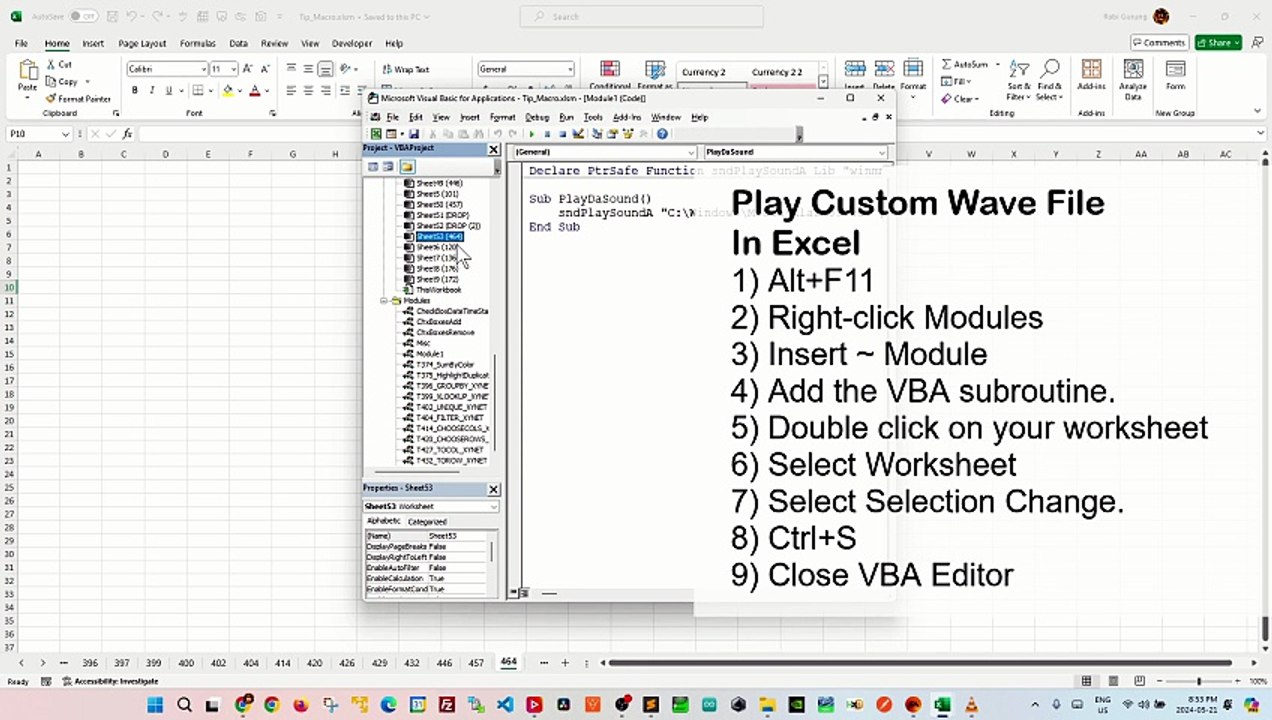Screen dimensions: 1272x720
Task: Collapse the Modules folder in project tree
Action: click(384, 300)
